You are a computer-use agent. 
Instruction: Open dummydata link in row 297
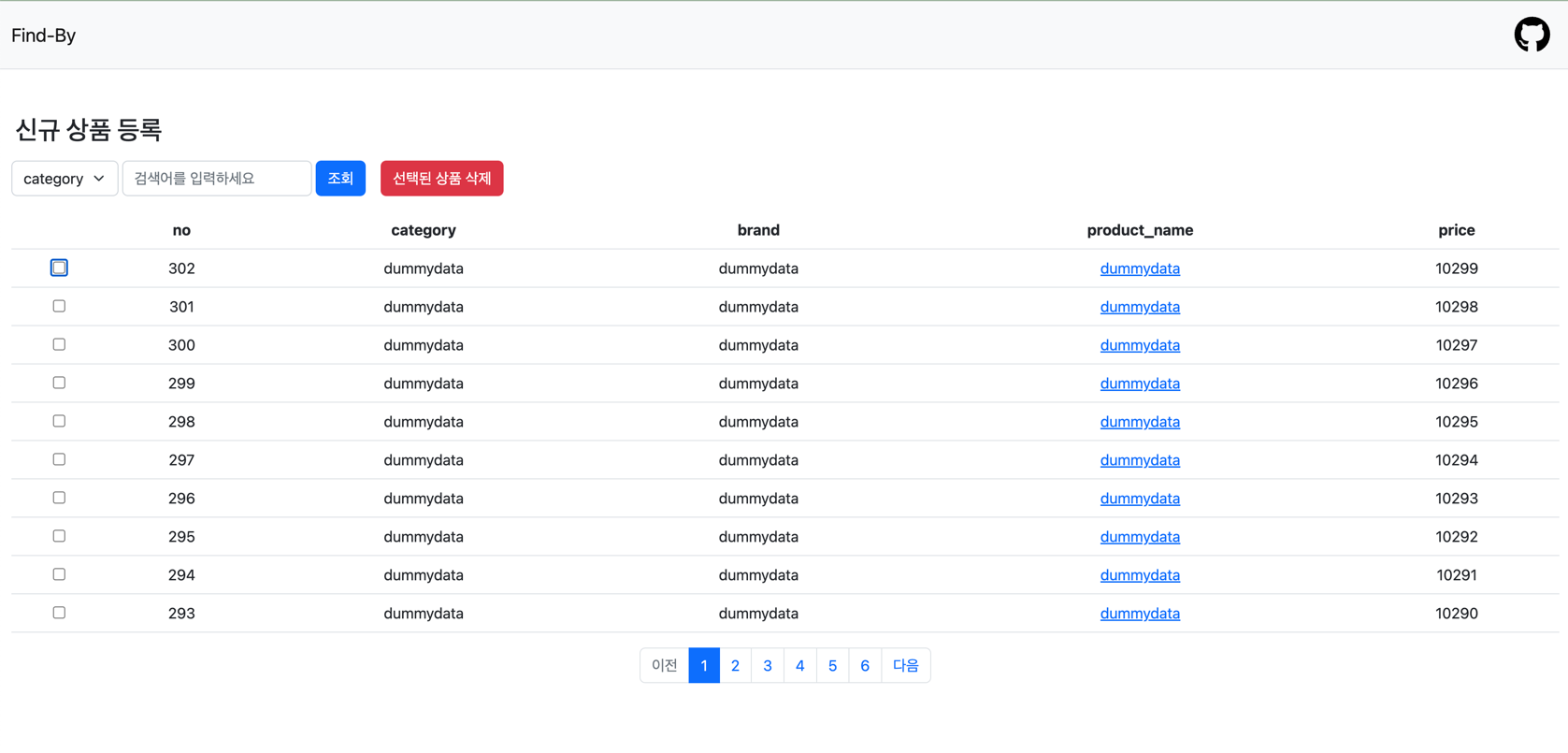[x=1140, y=460]
